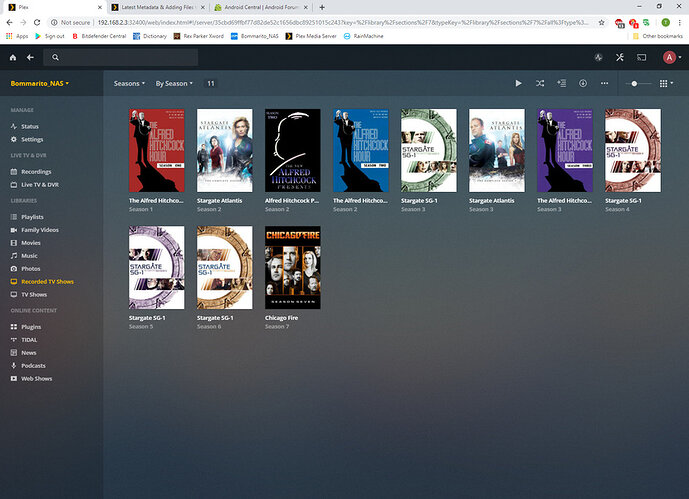Image resolution: width=689 pixels, height=499 pixels.
Task: Open Stargate SG-1 Season 5 poster
Action: [x=156, y=268]
